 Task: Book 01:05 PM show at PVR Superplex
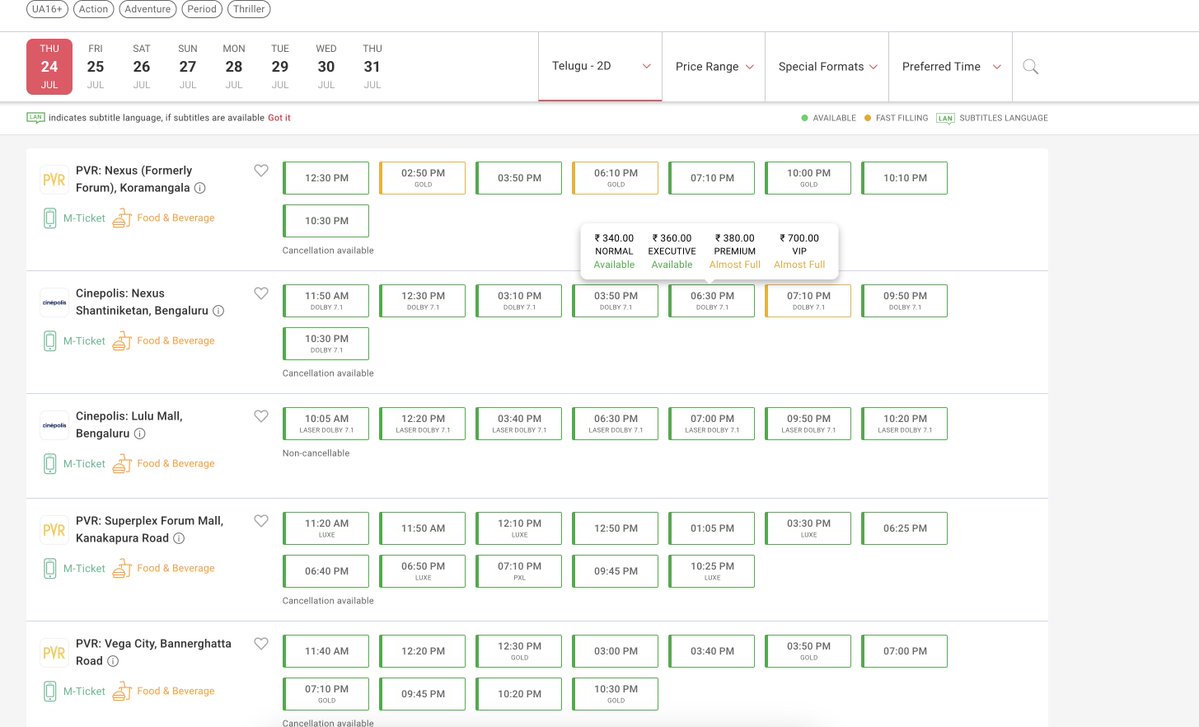[x=712, y=528]
